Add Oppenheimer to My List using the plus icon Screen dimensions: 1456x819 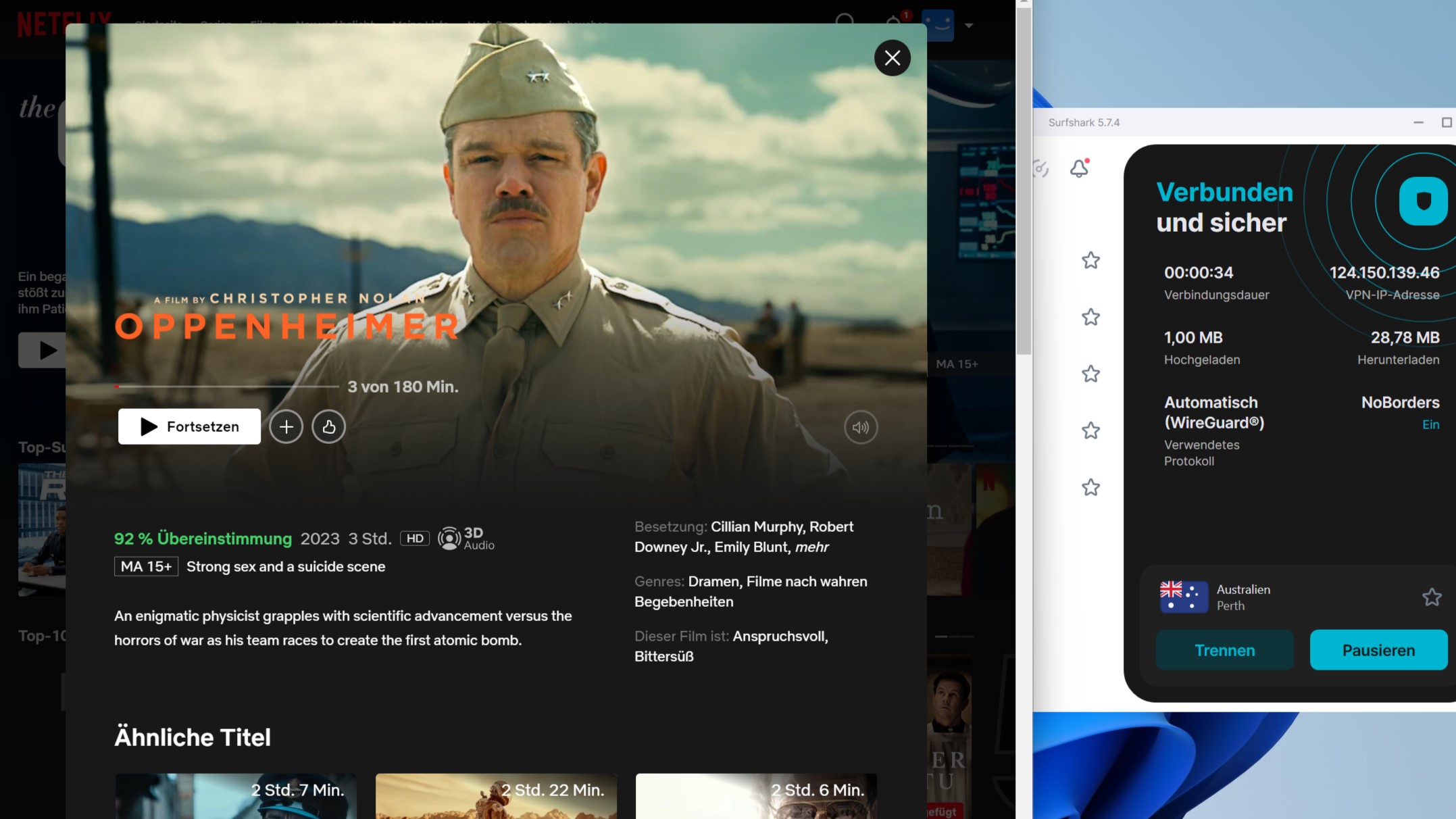click(286, 426)
